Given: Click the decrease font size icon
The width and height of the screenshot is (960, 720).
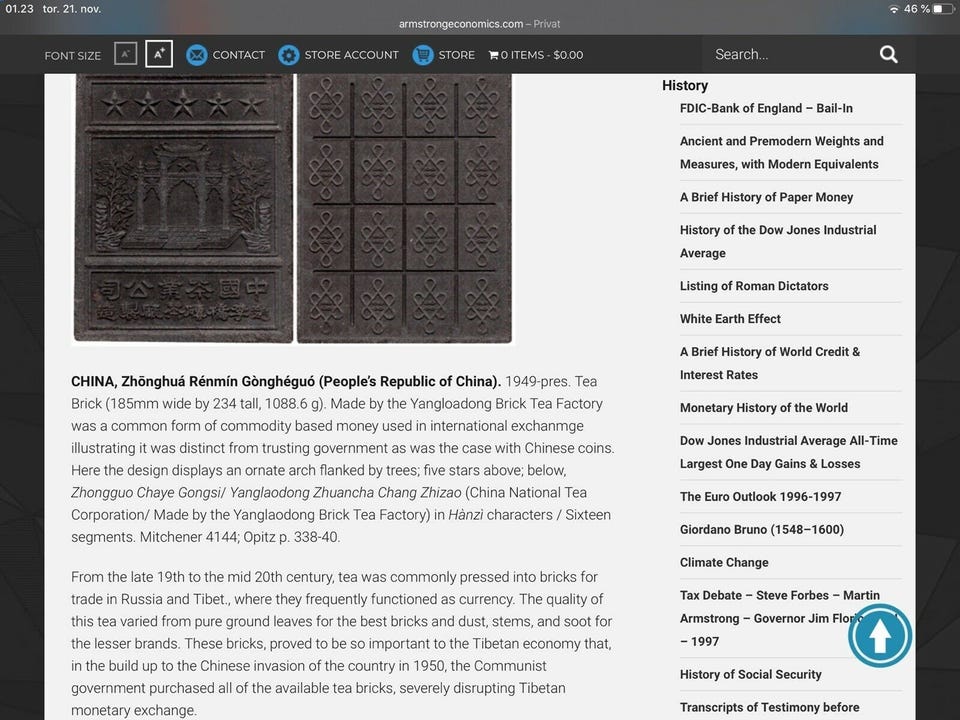Looking at the screenshot, I should [x=125, y=54].
